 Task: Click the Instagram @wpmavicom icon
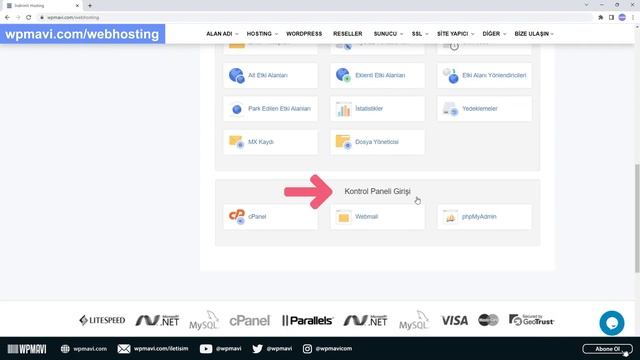click(307, 349)
